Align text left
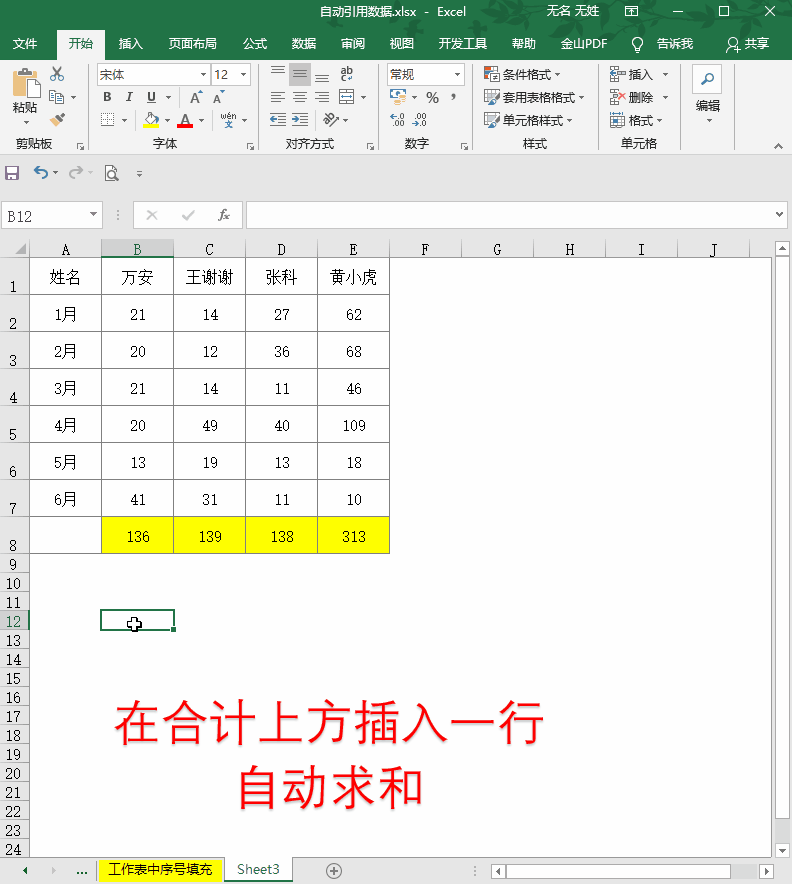Screen dimensions: 792x884 278,97
